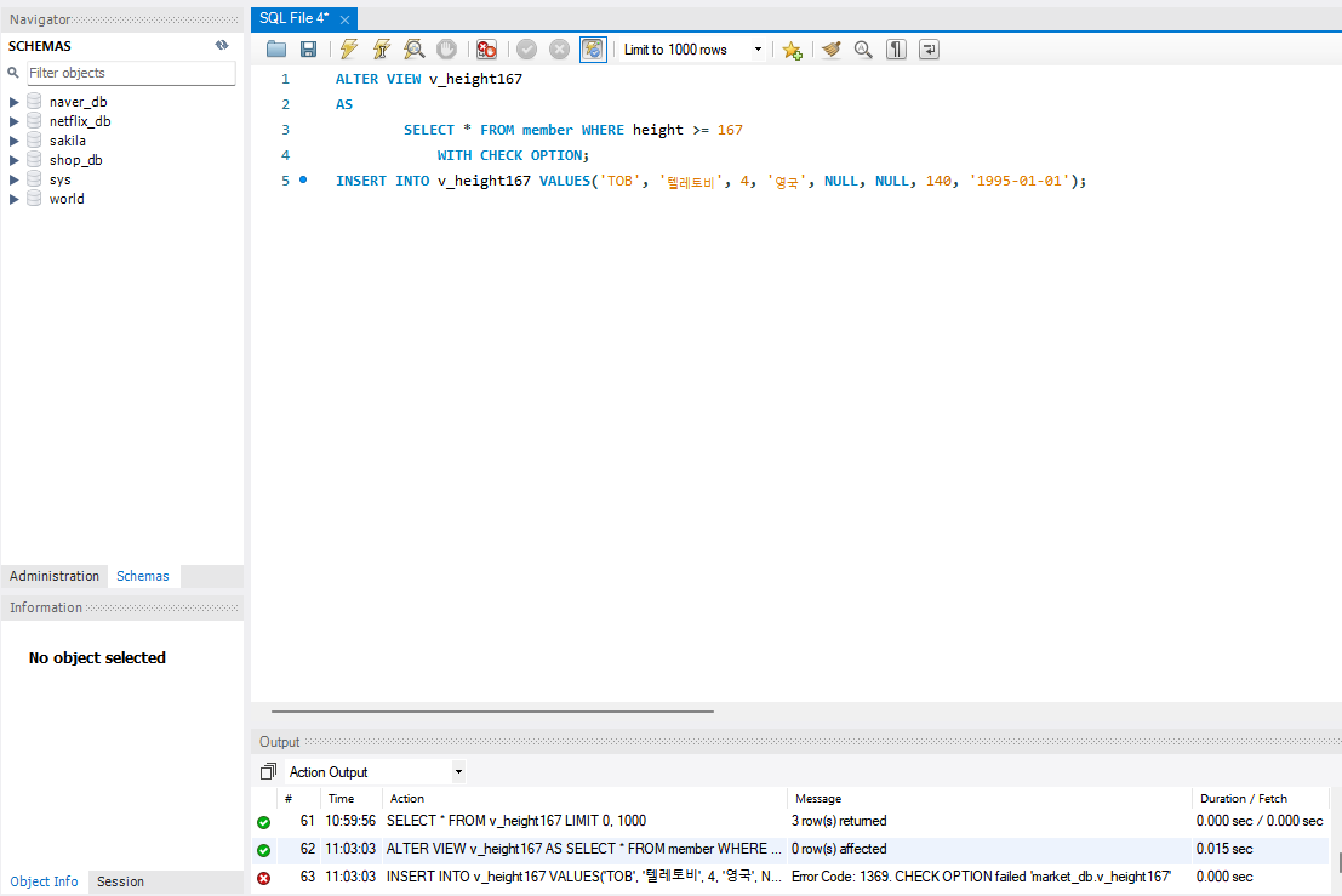The height and width of the screenshot is (896, 1342).
Task: Open the Action Output dropdown
Action: (459, 772)
